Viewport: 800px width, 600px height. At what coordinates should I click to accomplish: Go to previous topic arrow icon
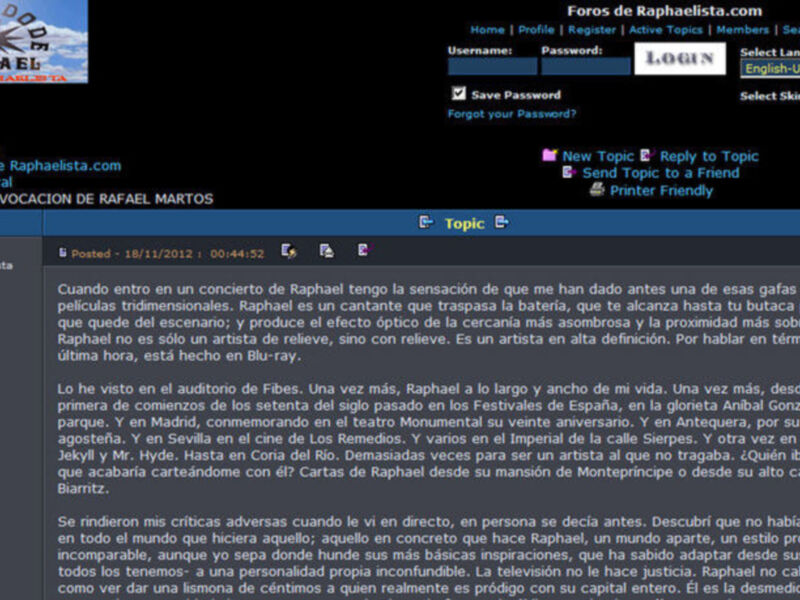(x=426, y=222)
